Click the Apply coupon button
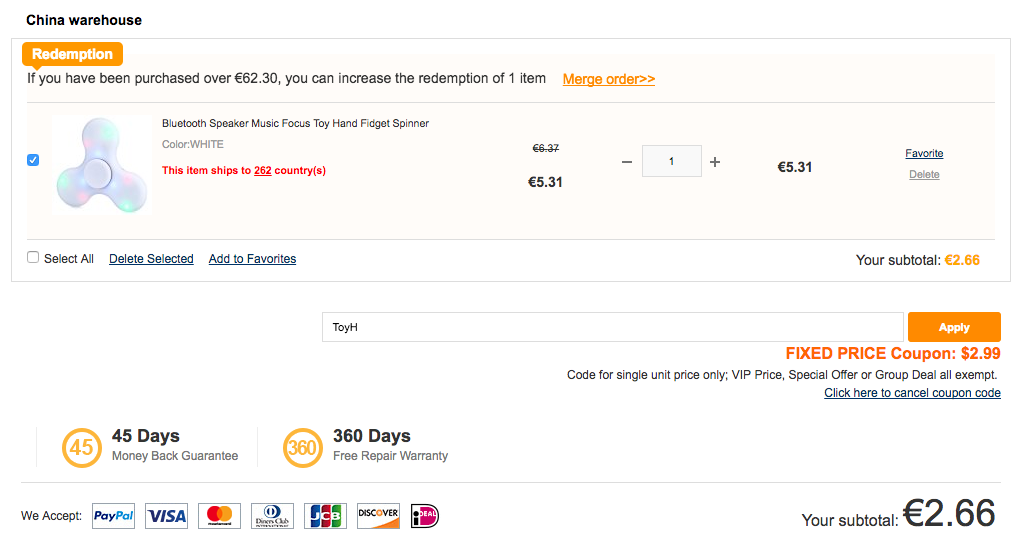The height and width of the screenshot is (546, 1013). click(953, 327)
